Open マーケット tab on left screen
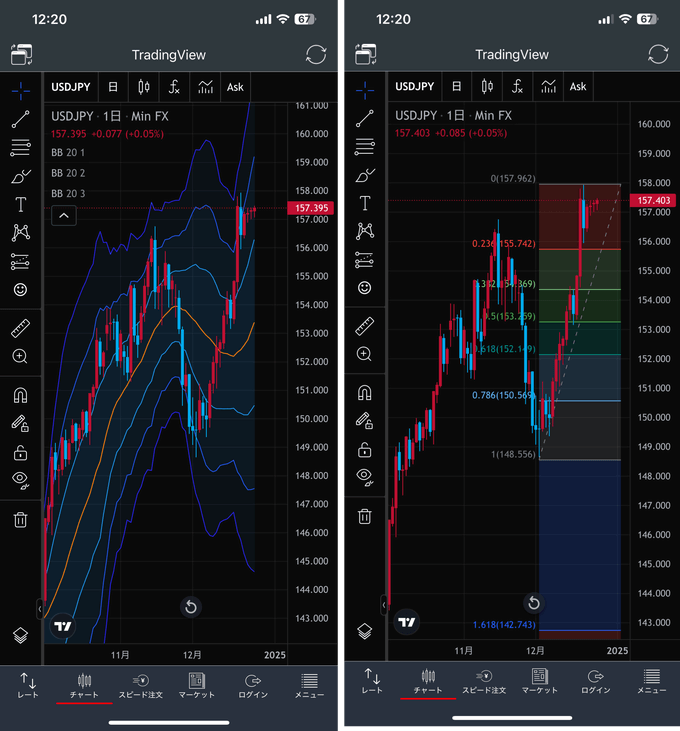680x731 pixels. click(197, 686)
